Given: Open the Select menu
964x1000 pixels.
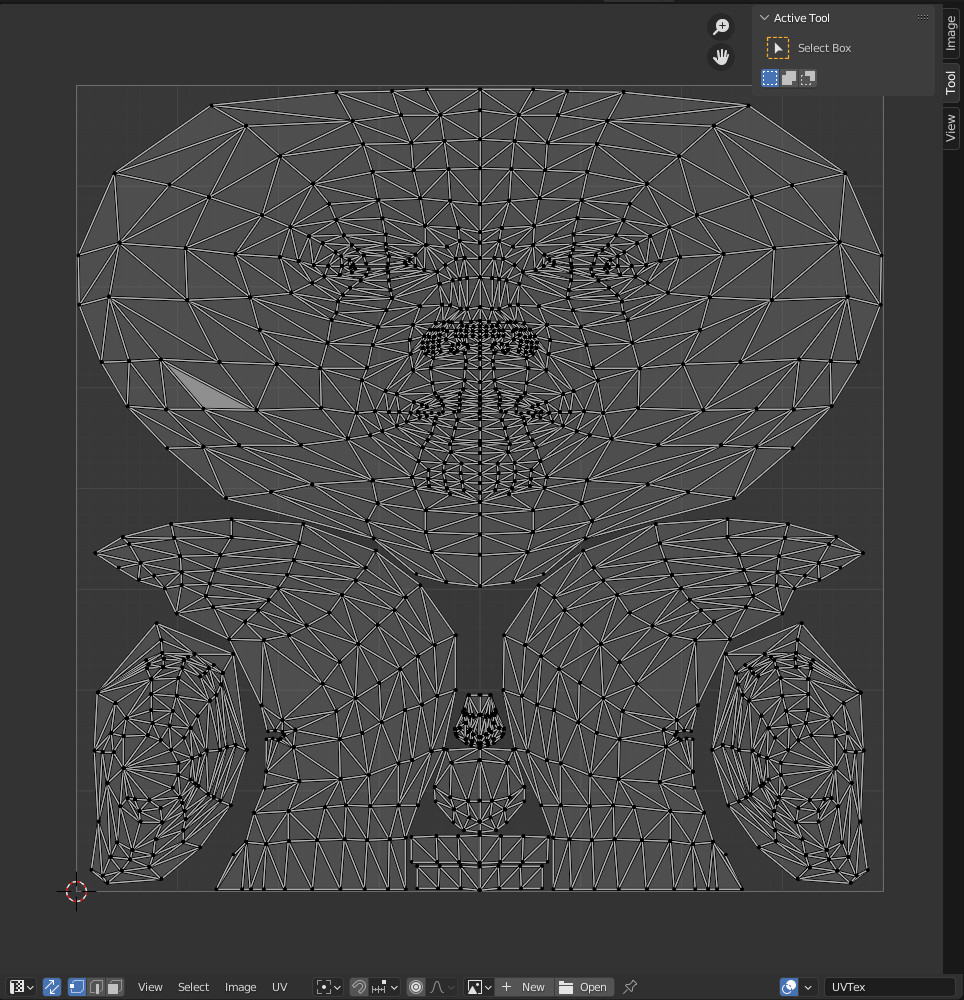Looking at the screenshot, I should (193, 987).
